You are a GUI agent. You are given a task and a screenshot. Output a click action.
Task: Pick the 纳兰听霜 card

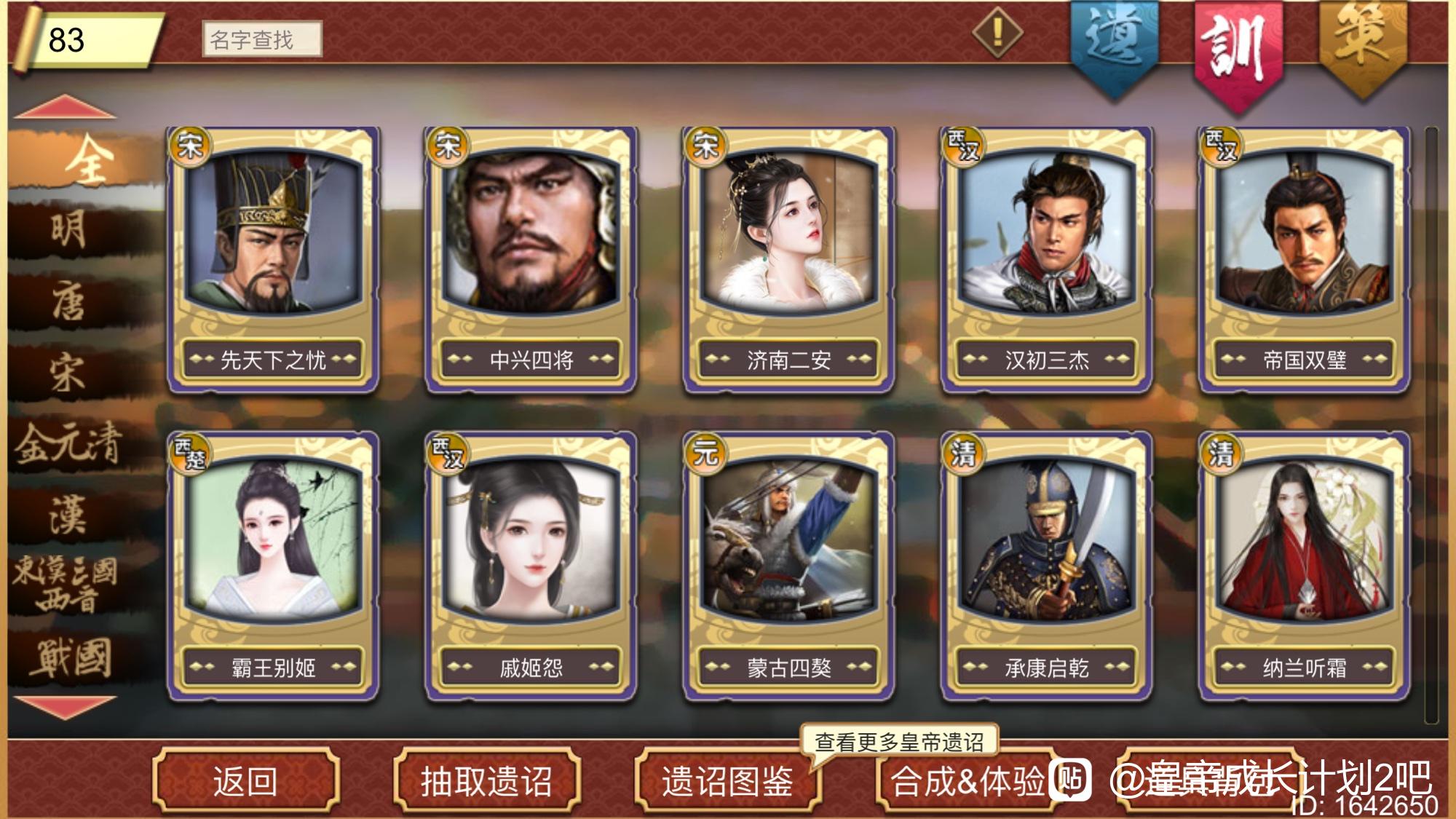(x=1304, y=568)
